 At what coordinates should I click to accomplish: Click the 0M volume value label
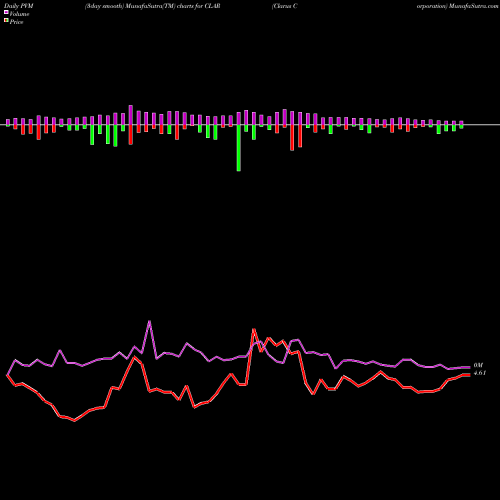[478, 365]
